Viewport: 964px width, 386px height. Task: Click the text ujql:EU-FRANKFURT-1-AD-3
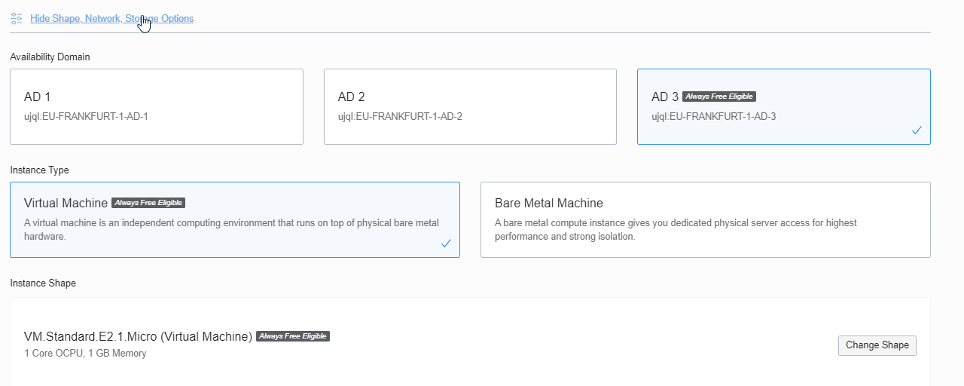[714, 116]
